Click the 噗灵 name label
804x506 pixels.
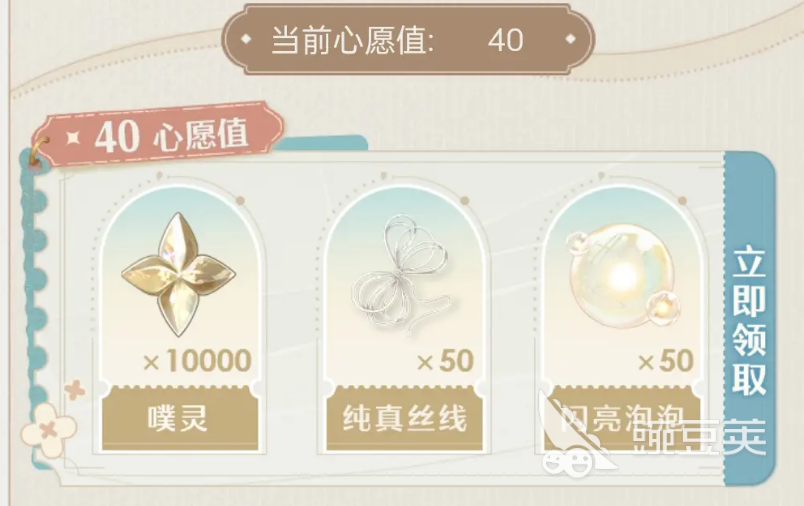coord(178,418)
